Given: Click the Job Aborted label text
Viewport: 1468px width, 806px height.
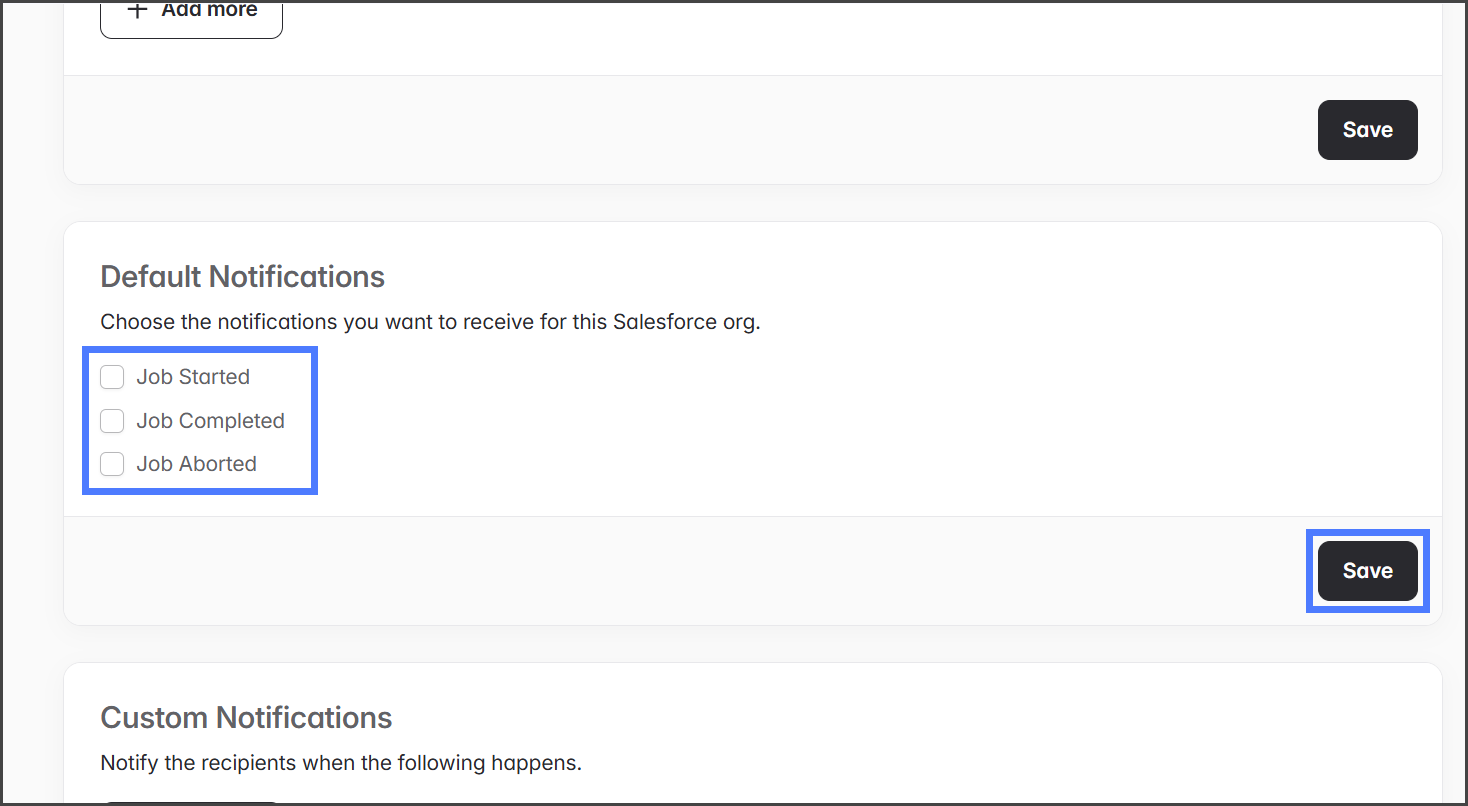Looking at the screenshot, I should (x=196, y=464).
